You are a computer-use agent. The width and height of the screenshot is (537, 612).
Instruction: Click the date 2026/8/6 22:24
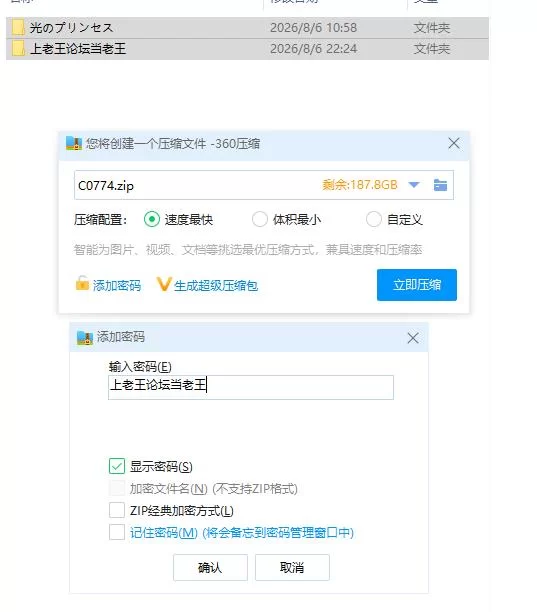click(x=313, y=49)
